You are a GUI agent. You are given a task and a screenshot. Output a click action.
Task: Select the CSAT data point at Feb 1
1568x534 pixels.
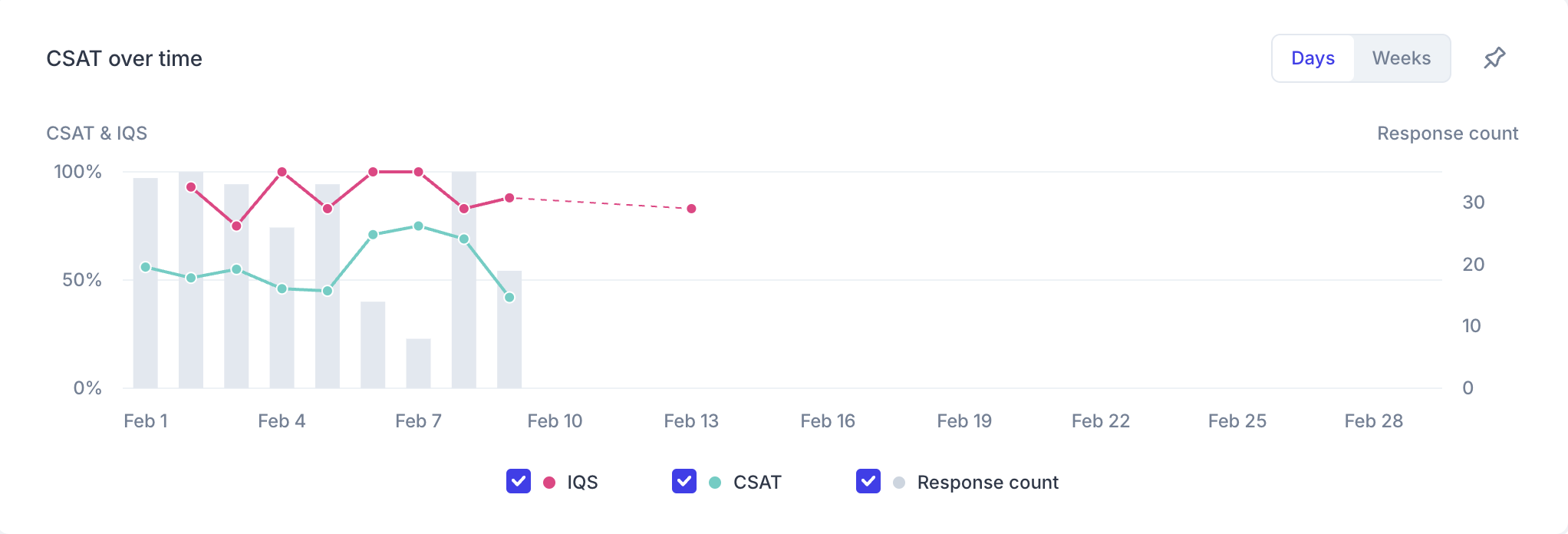(x=146, y=267)
